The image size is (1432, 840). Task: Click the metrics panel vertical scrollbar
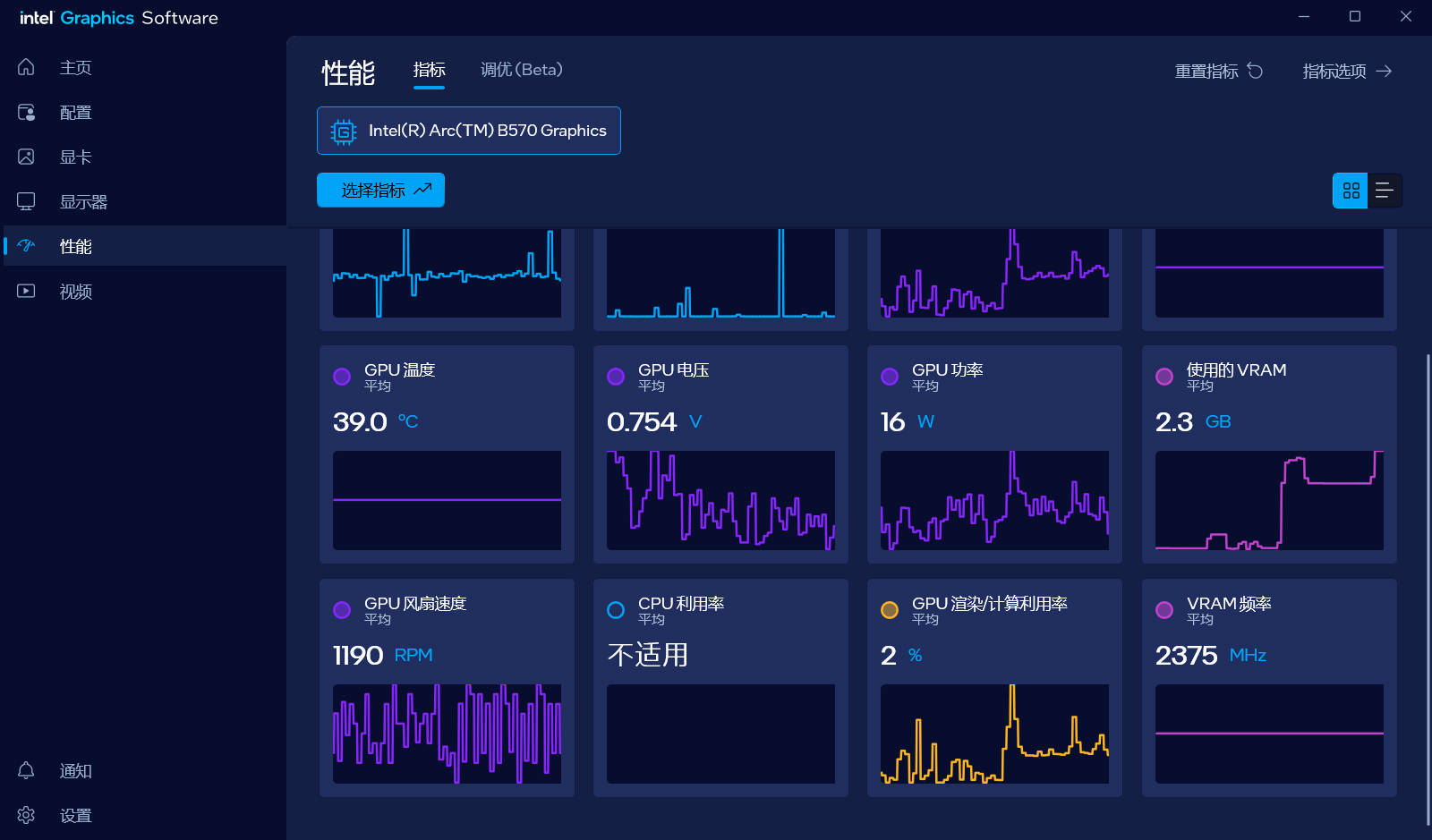[x=1428, y=590]
